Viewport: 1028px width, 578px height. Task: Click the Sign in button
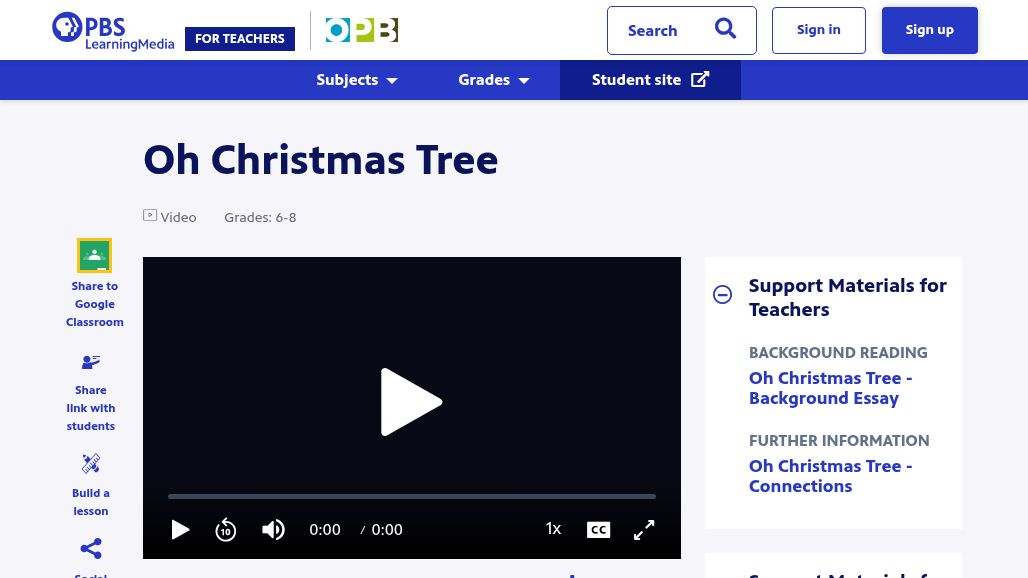(x=819, y=30)
